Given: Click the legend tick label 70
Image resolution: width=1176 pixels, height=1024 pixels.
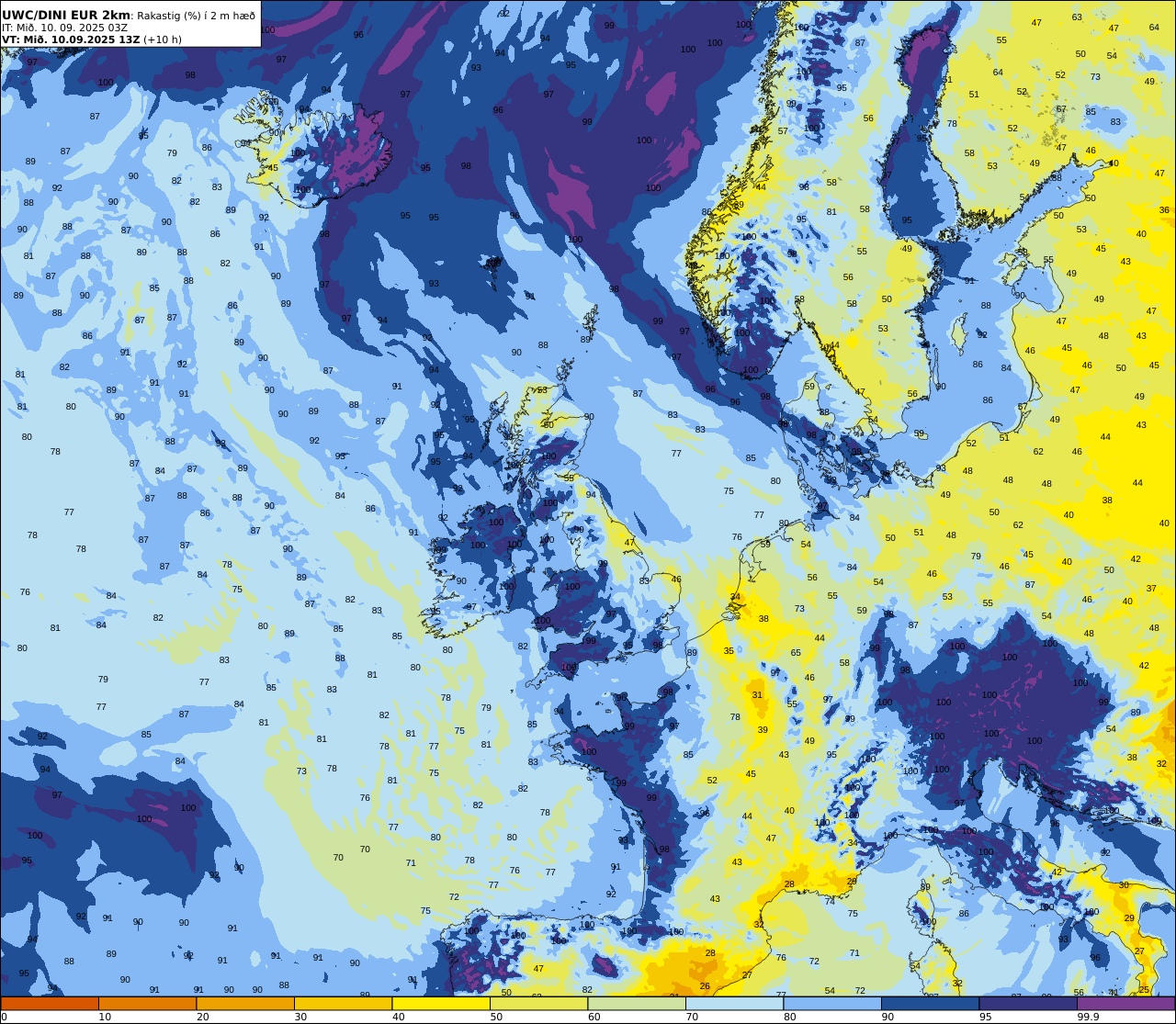Looking at the screenshot, I should [692, 1017].
